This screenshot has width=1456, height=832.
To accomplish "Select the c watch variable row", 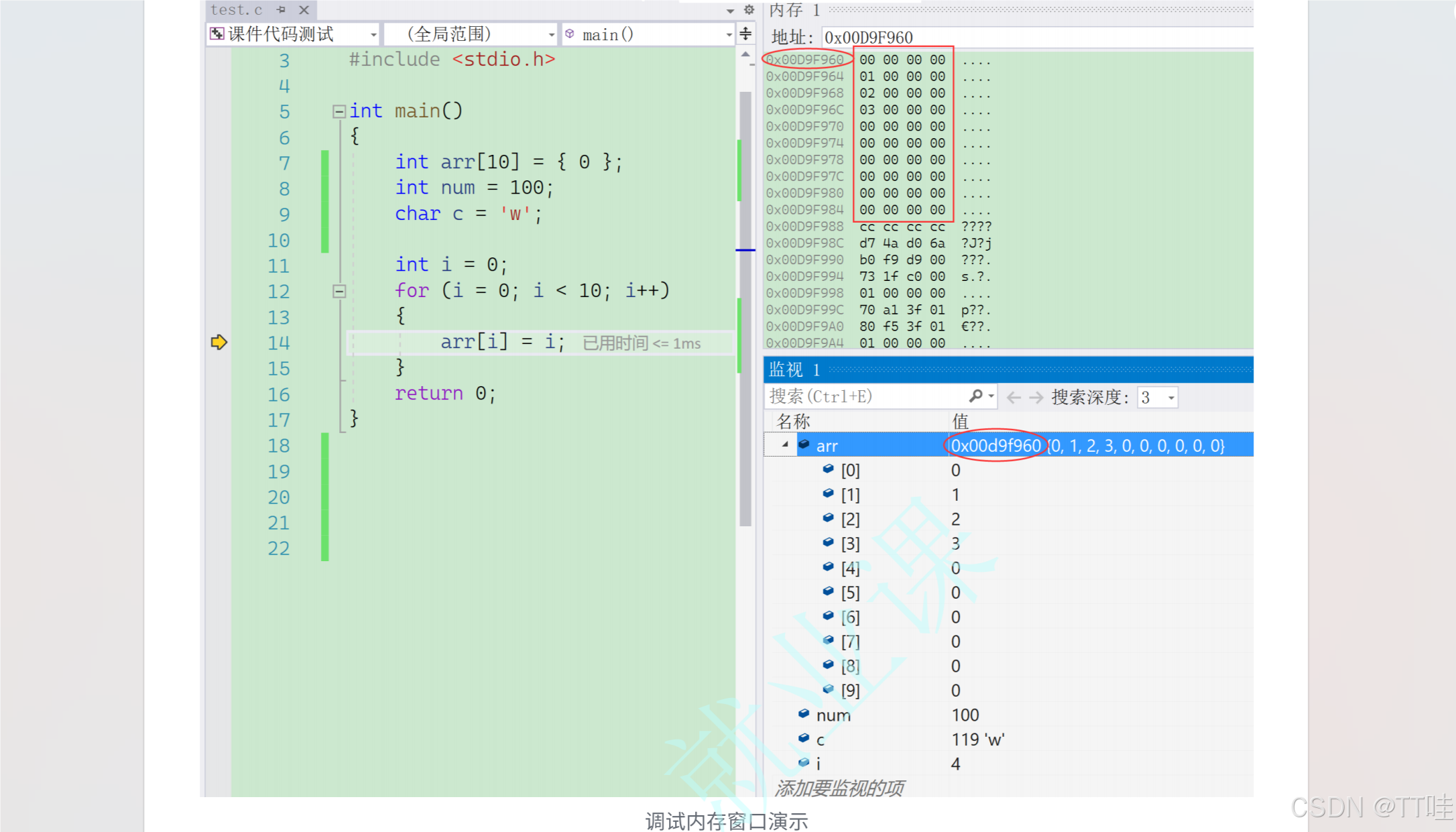I will [x=1008, y=739].
